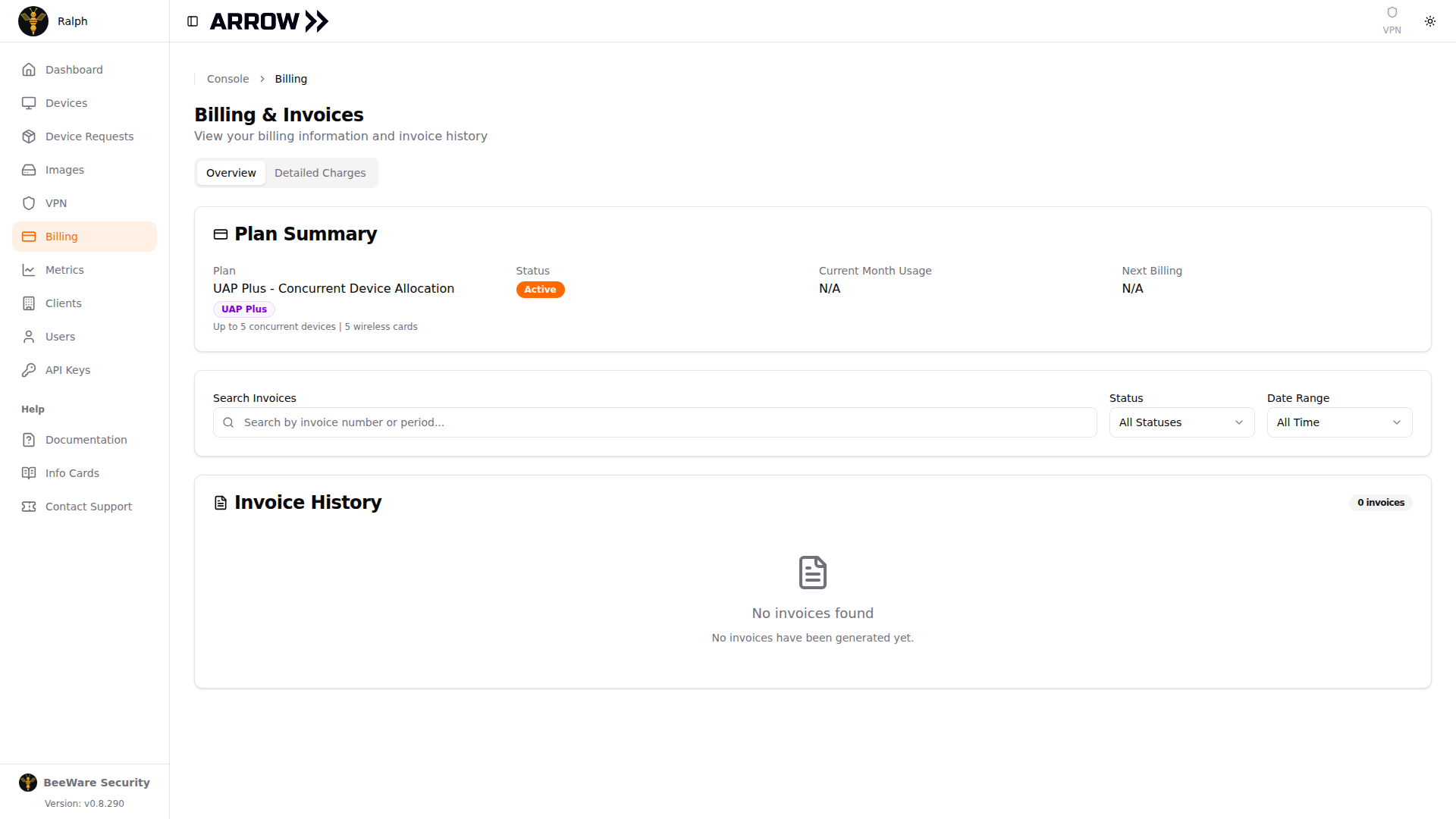1456x819 pixels.
Task: Click the Dashboard home icon in sidebar
Action: click(x=29, y=70)
